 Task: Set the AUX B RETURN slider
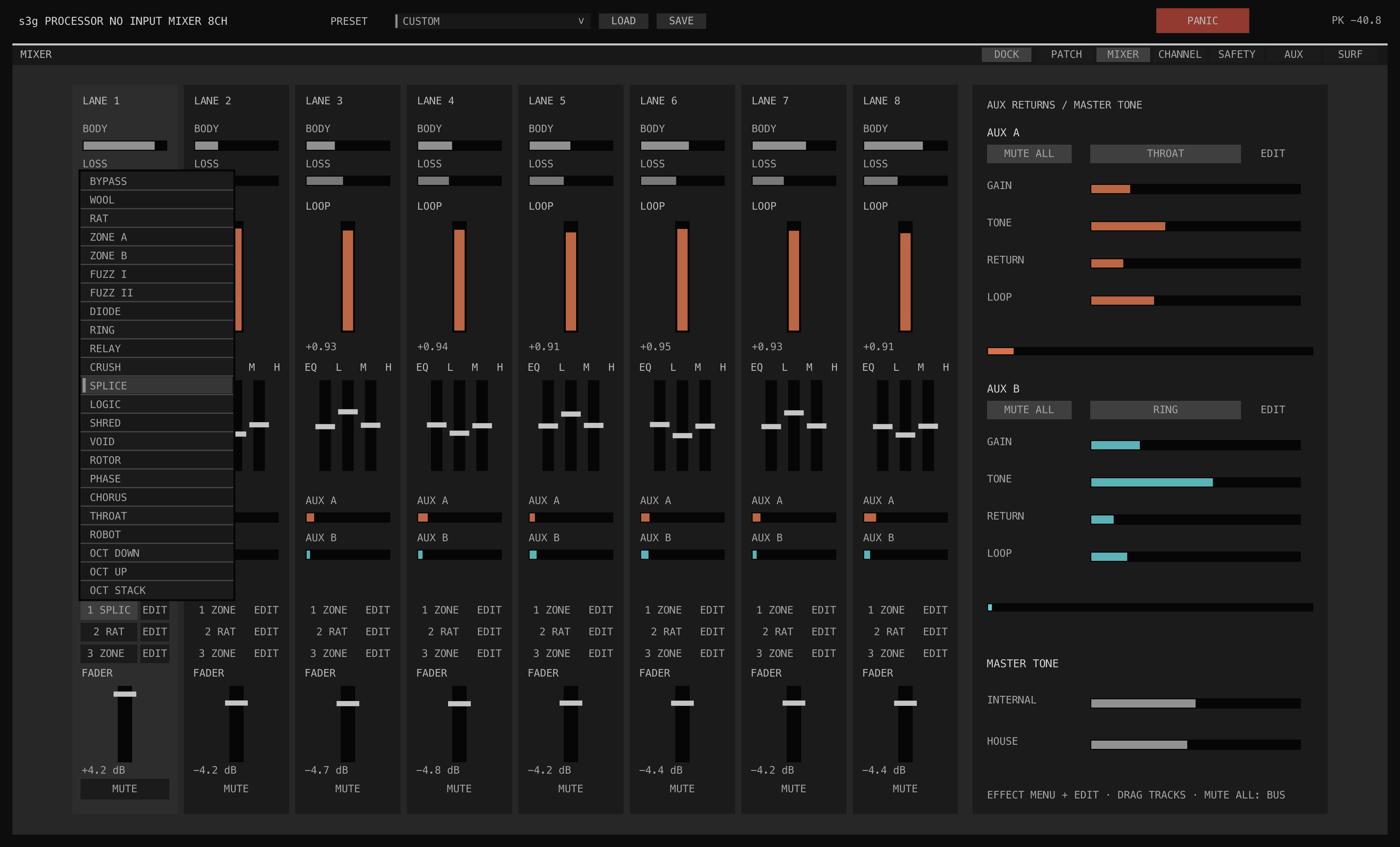click(x=1196, y=520)
